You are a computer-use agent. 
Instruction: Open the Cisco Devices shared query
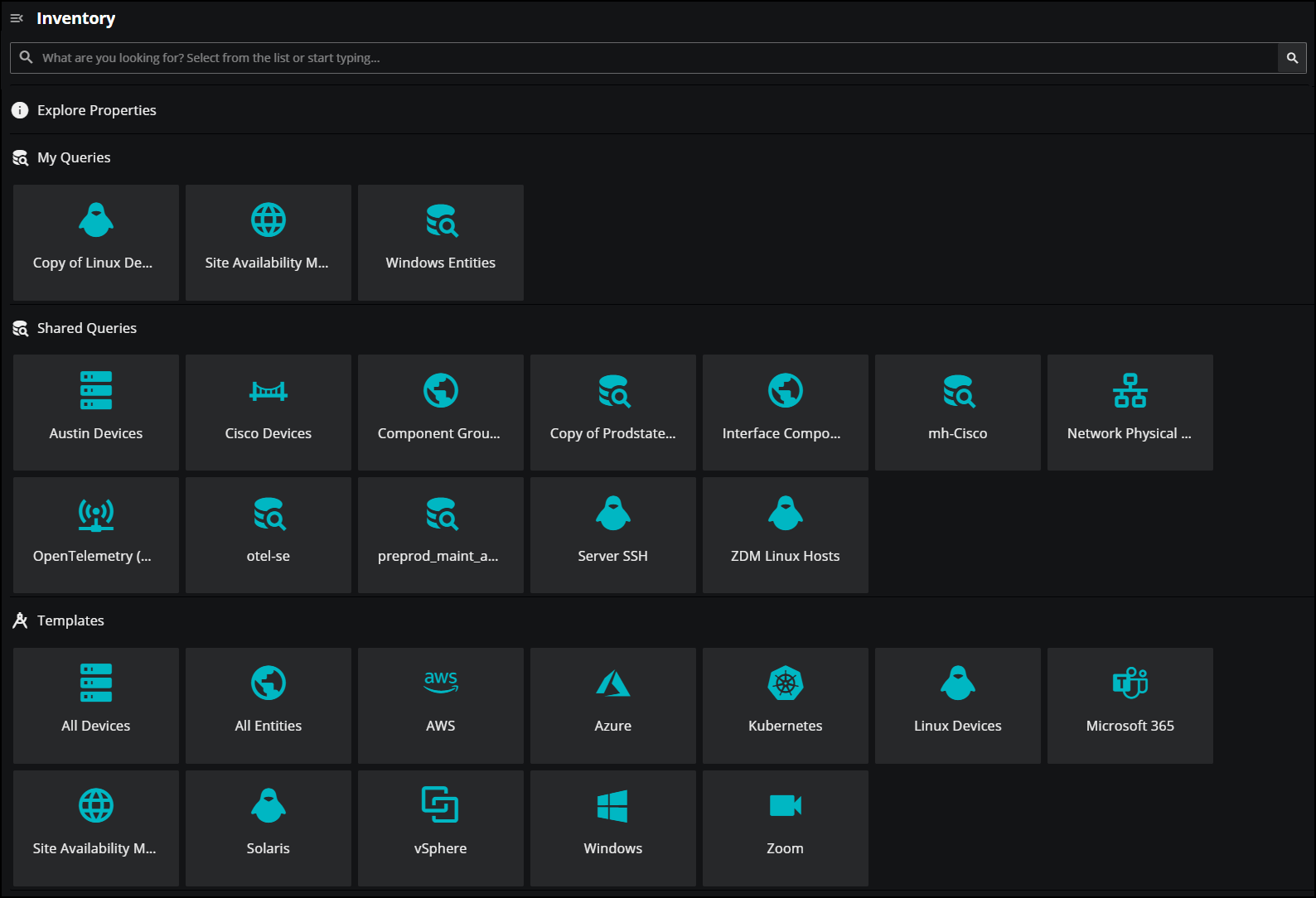[x=269, y=413]
